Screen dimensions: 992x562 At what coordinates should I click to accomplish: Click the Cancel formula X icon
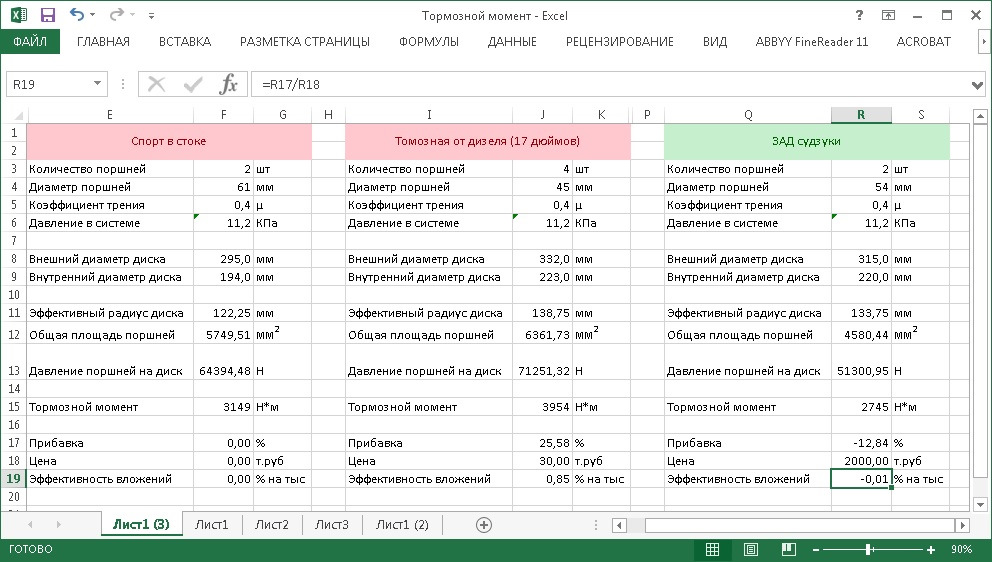156,84
